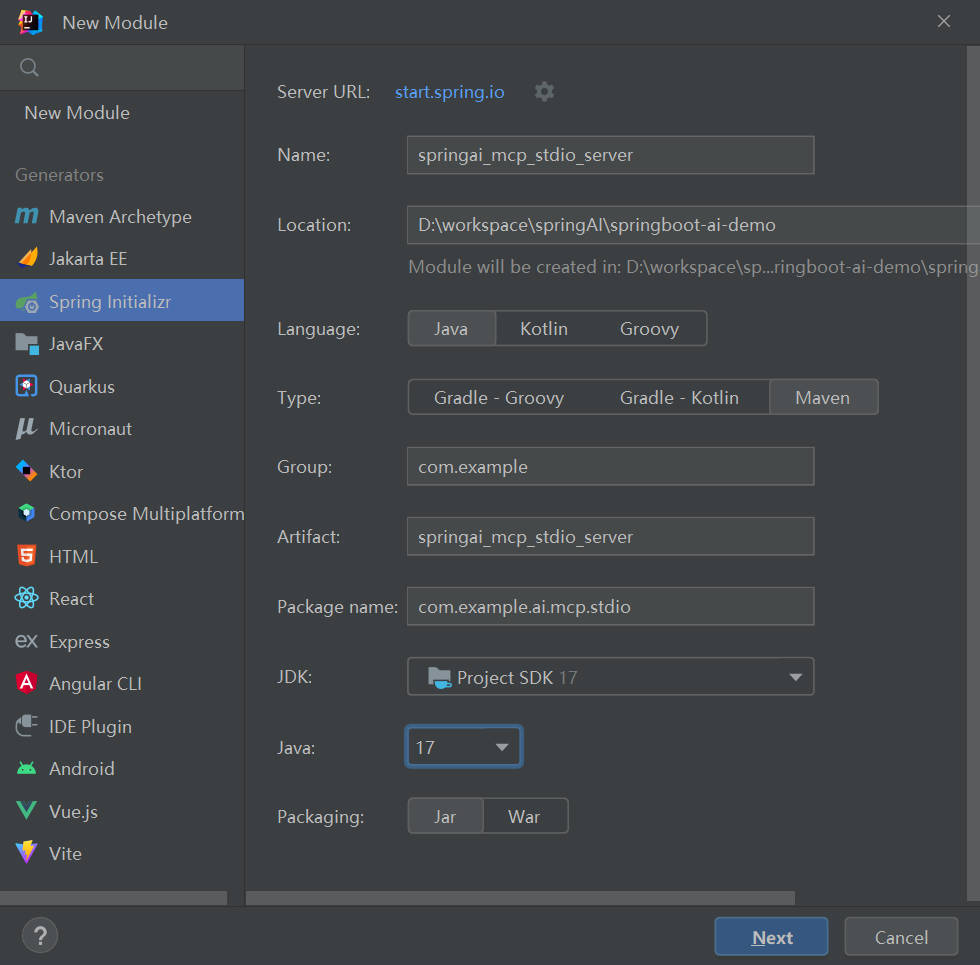
Task: Select Micronaut in the generators list
Action: [x=90, y=429]
